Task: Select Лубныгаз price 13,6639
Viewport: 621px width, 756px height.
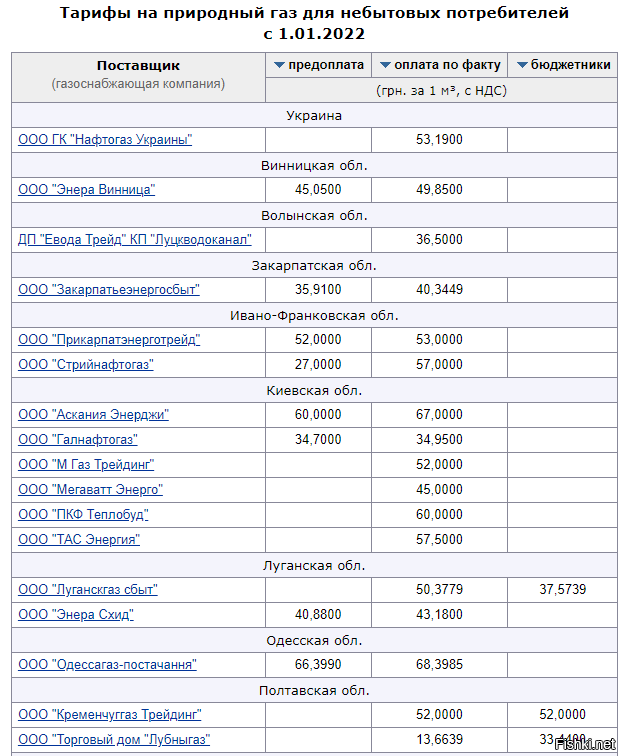Action: [439, 740]
